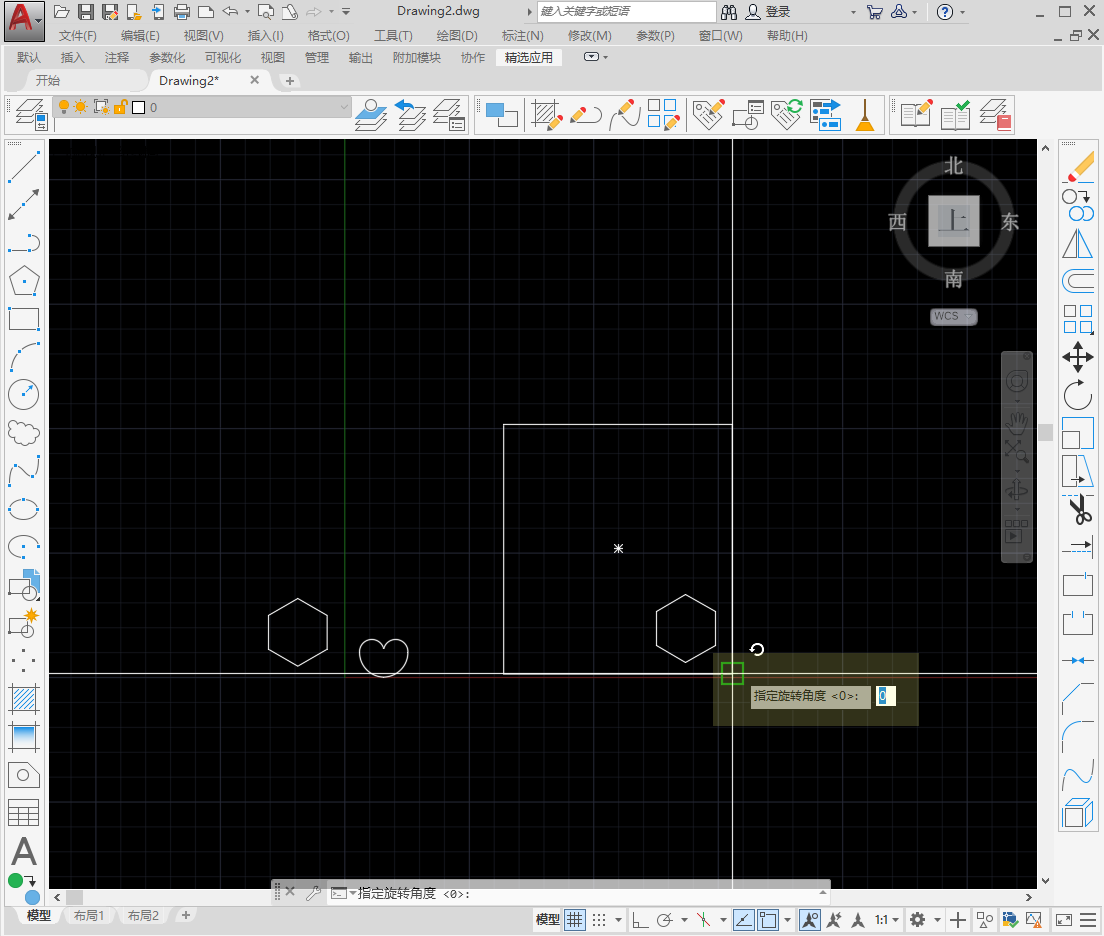Select the Offset tool
Screen dimensions: 1104x936
pyautogui.click(x=1078, y=281)
